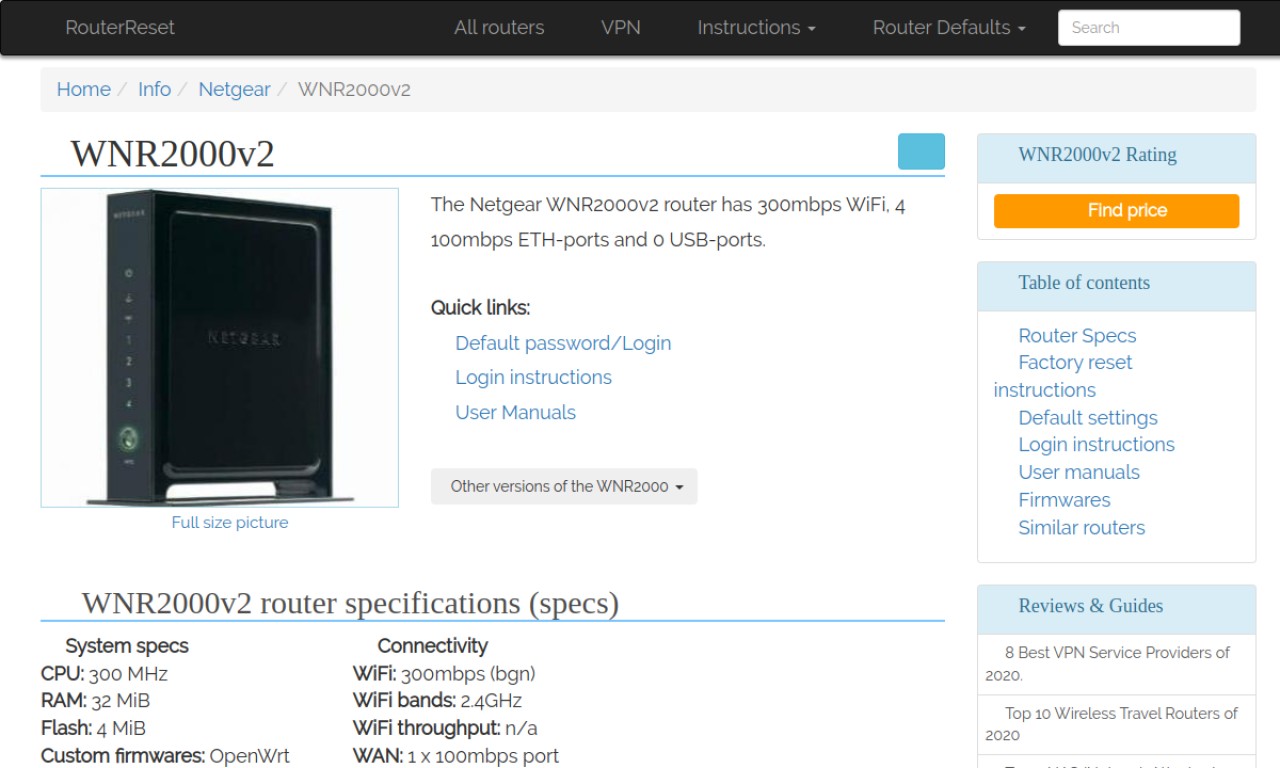Select the Custom firmwares: OpenWrt line

point(165,755)
